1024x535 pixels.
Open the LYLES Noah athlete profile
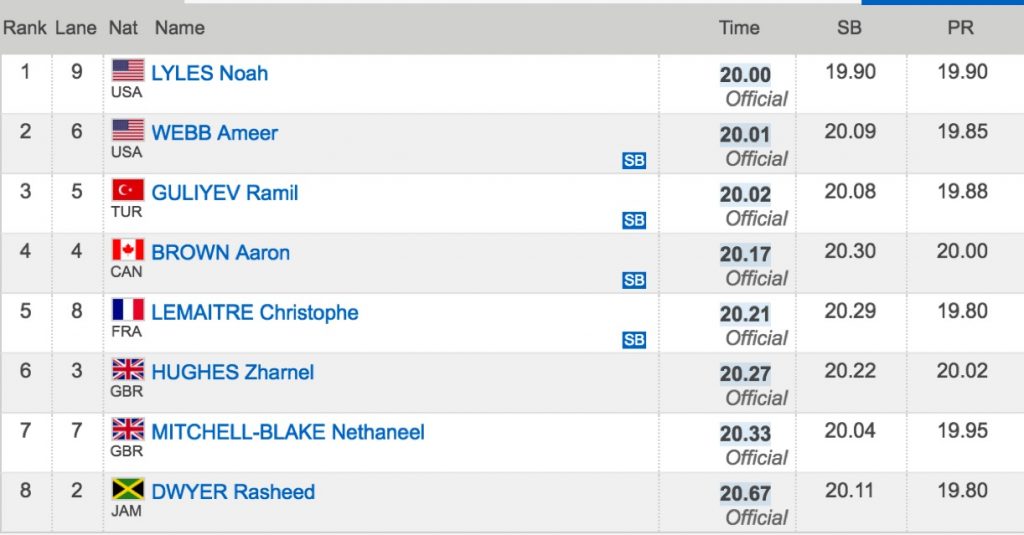pyautogui.click(x=210, y=73)
